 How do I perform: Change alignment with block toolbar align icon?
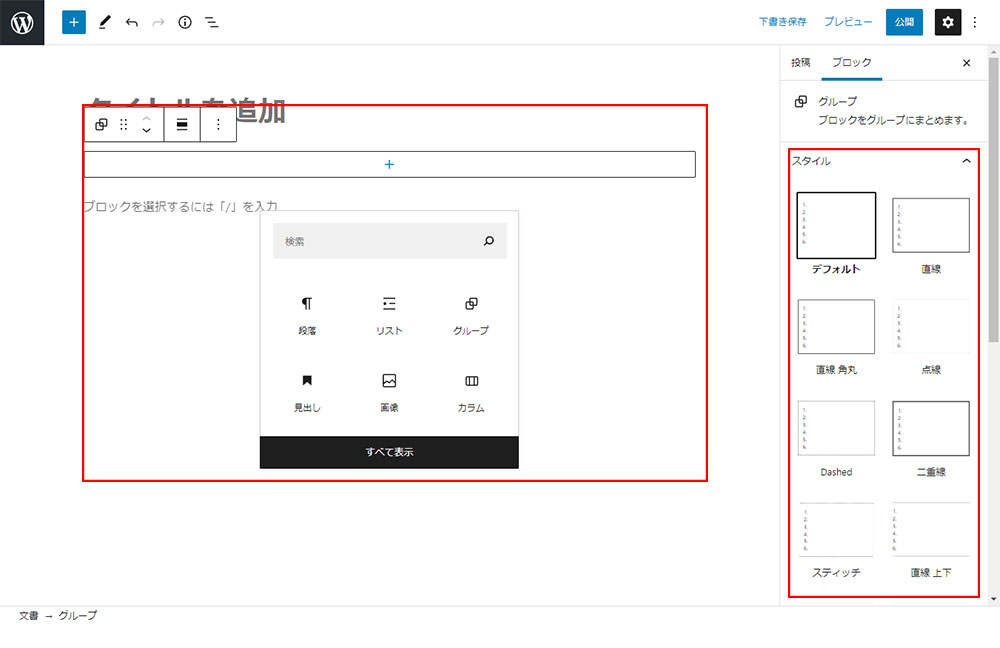point(182,125)
